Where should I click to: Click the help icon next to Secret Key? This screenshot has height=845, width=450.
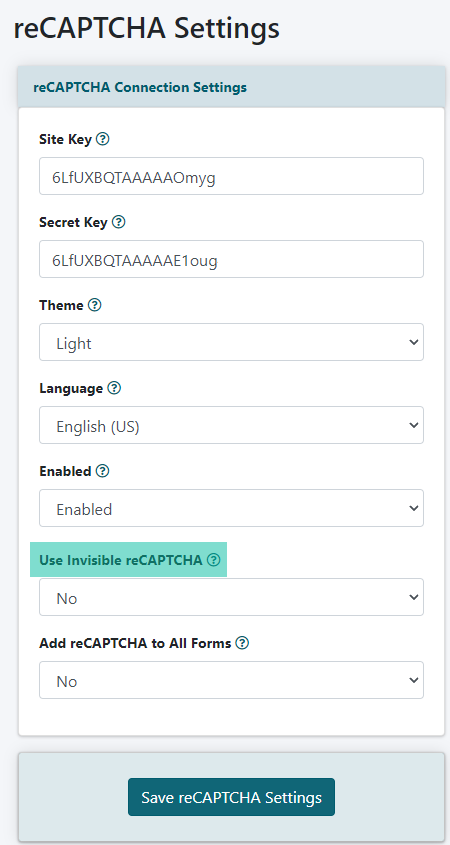pos(119,222)
